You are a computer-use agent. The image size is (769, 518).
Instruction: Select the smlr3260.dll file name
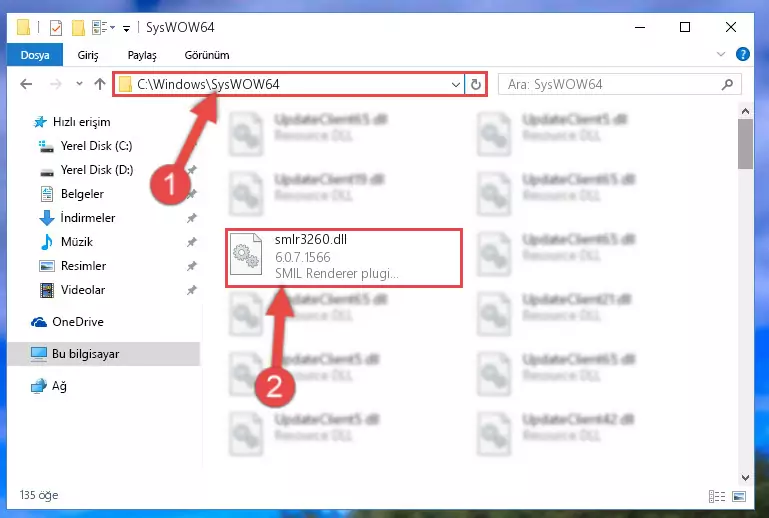click(x=311, y=239)
